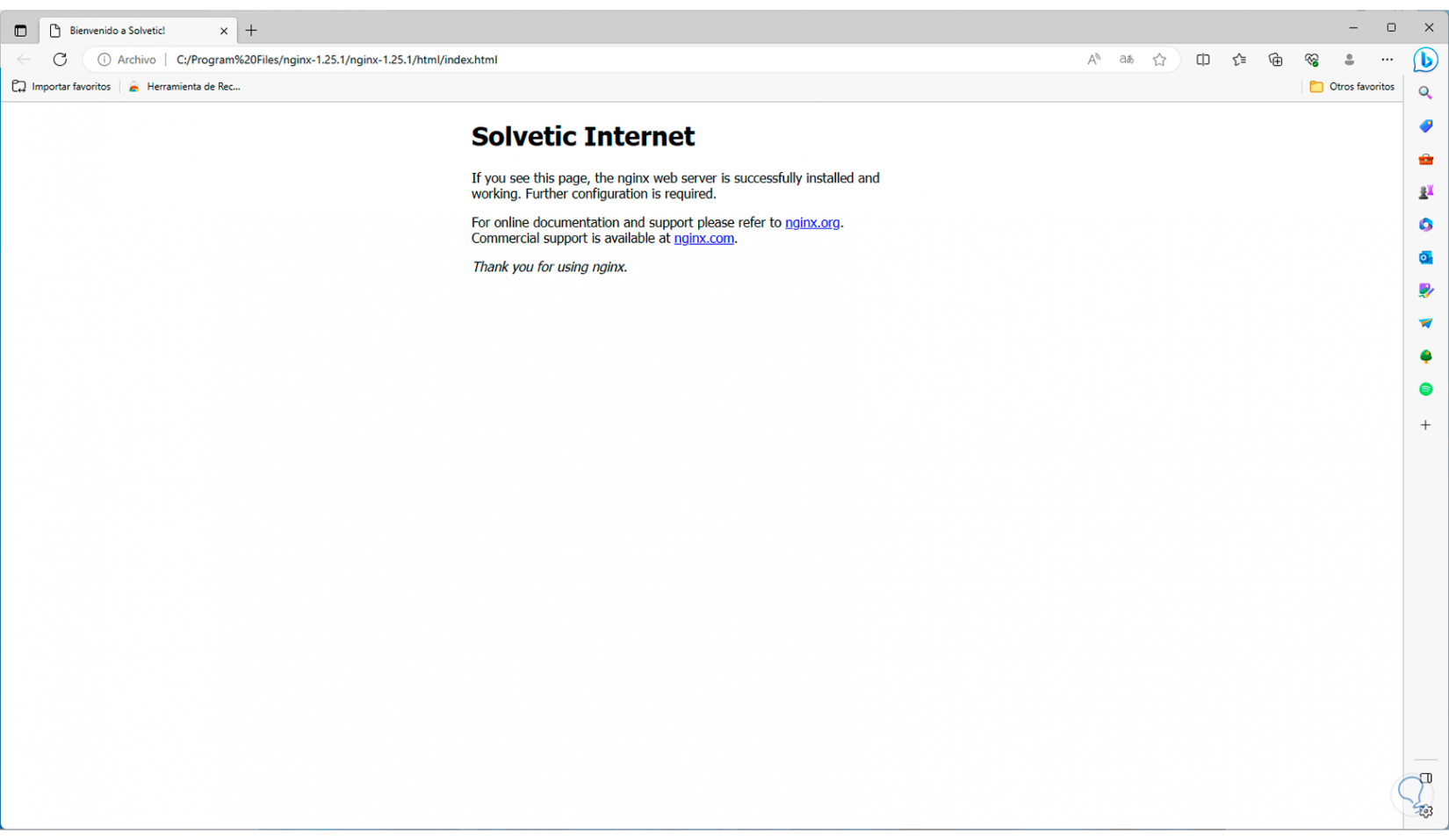Close the 'Bienvenido a Solvetic!' tab
Viewport: 1449px width, 840px height.
(x=224, y=31)
